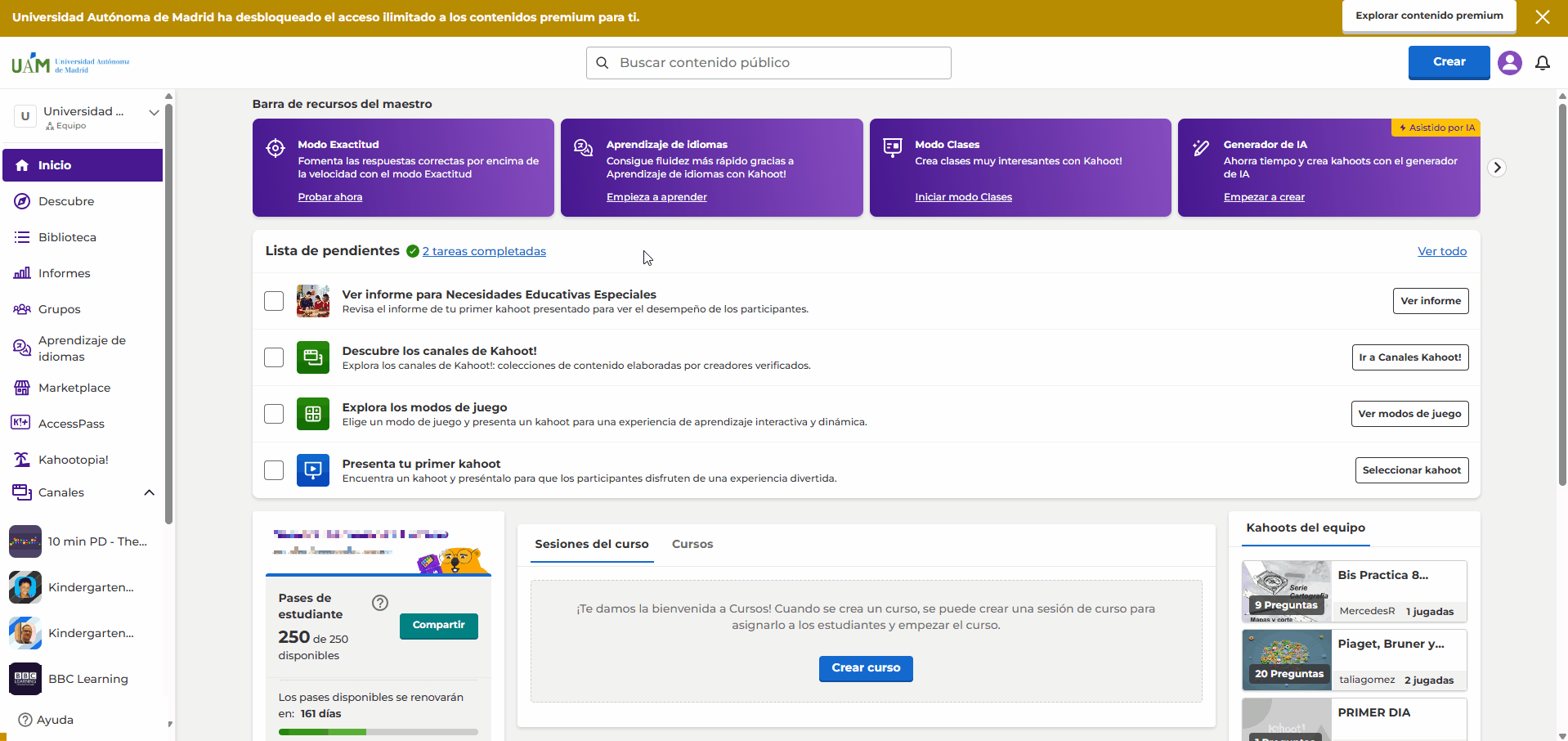Click the Crear curso button
This screenshot has height=741, width=1568.
pyautogui.click(x=866, y=668)
